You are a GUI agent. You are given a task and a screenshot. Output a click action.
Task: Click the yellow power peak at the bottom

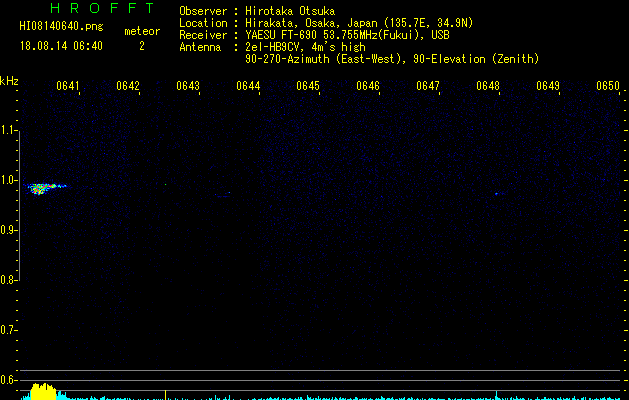pos(43,392)
